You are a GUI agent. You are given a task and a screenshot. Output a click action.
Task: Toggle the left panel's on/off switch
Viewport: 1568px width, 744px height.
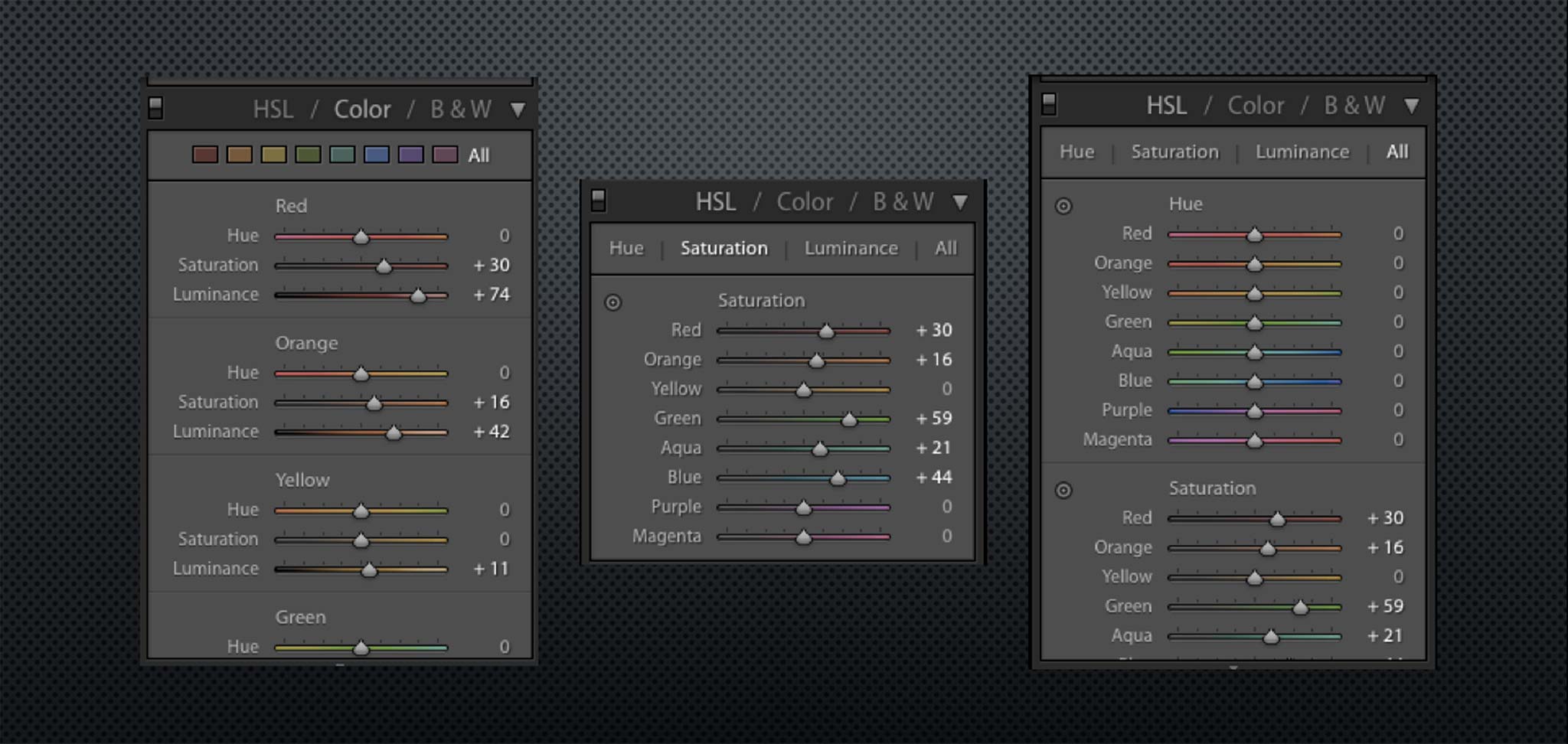point(155,108)
